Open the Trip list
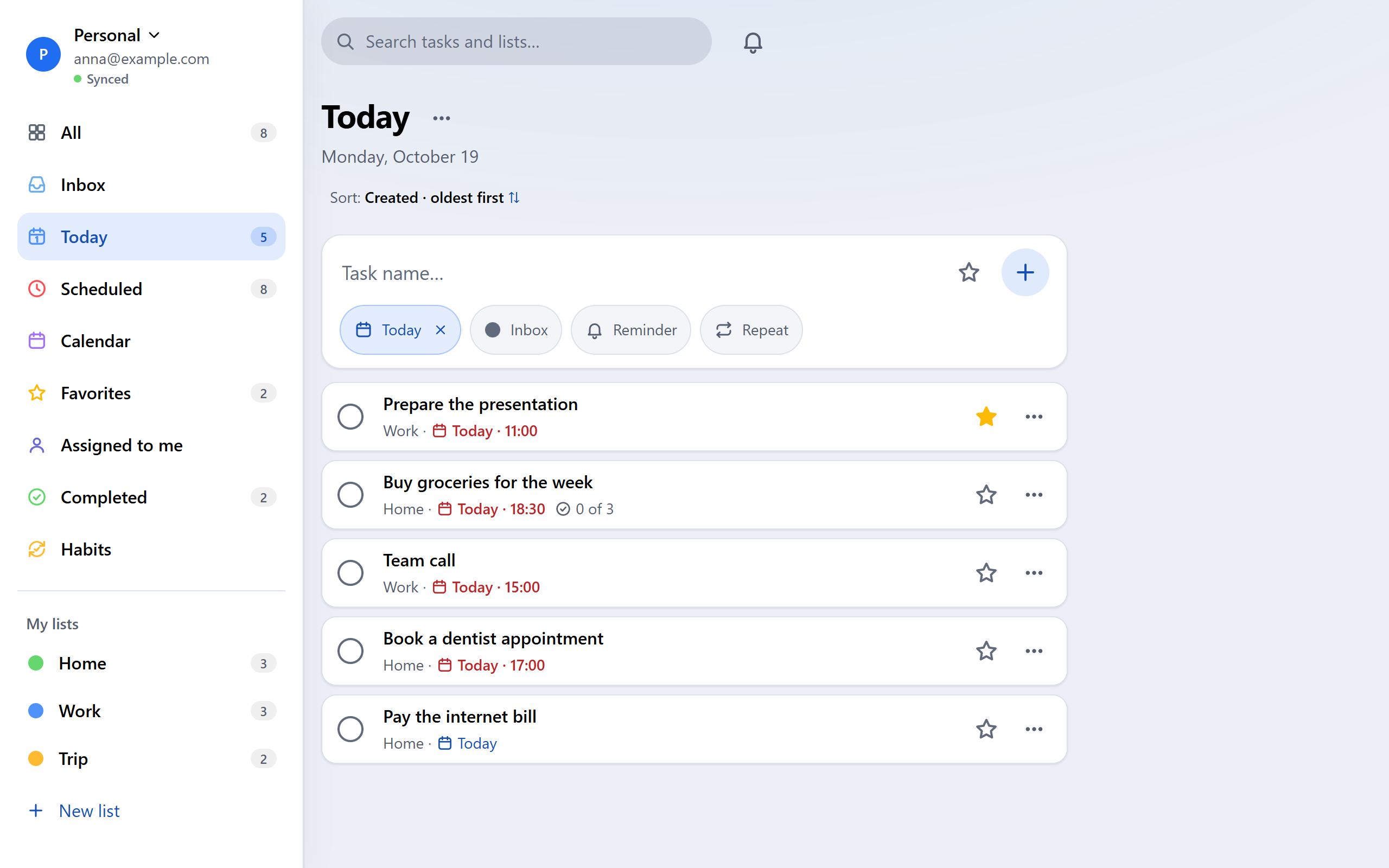 [151, 759]
